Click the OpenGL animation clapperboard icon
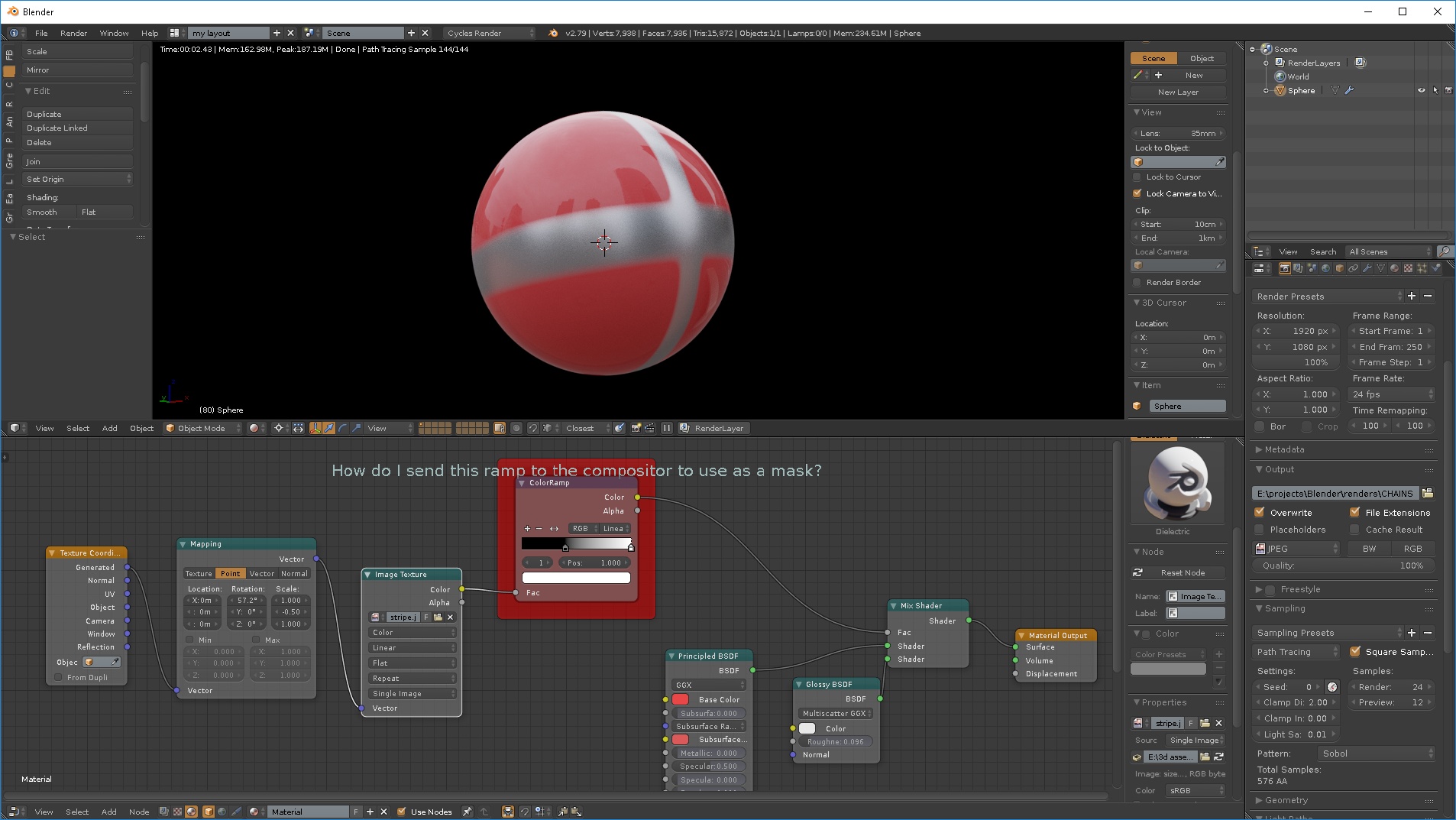Viewport: 1456px width, 820px height. (x=649, y=428)
